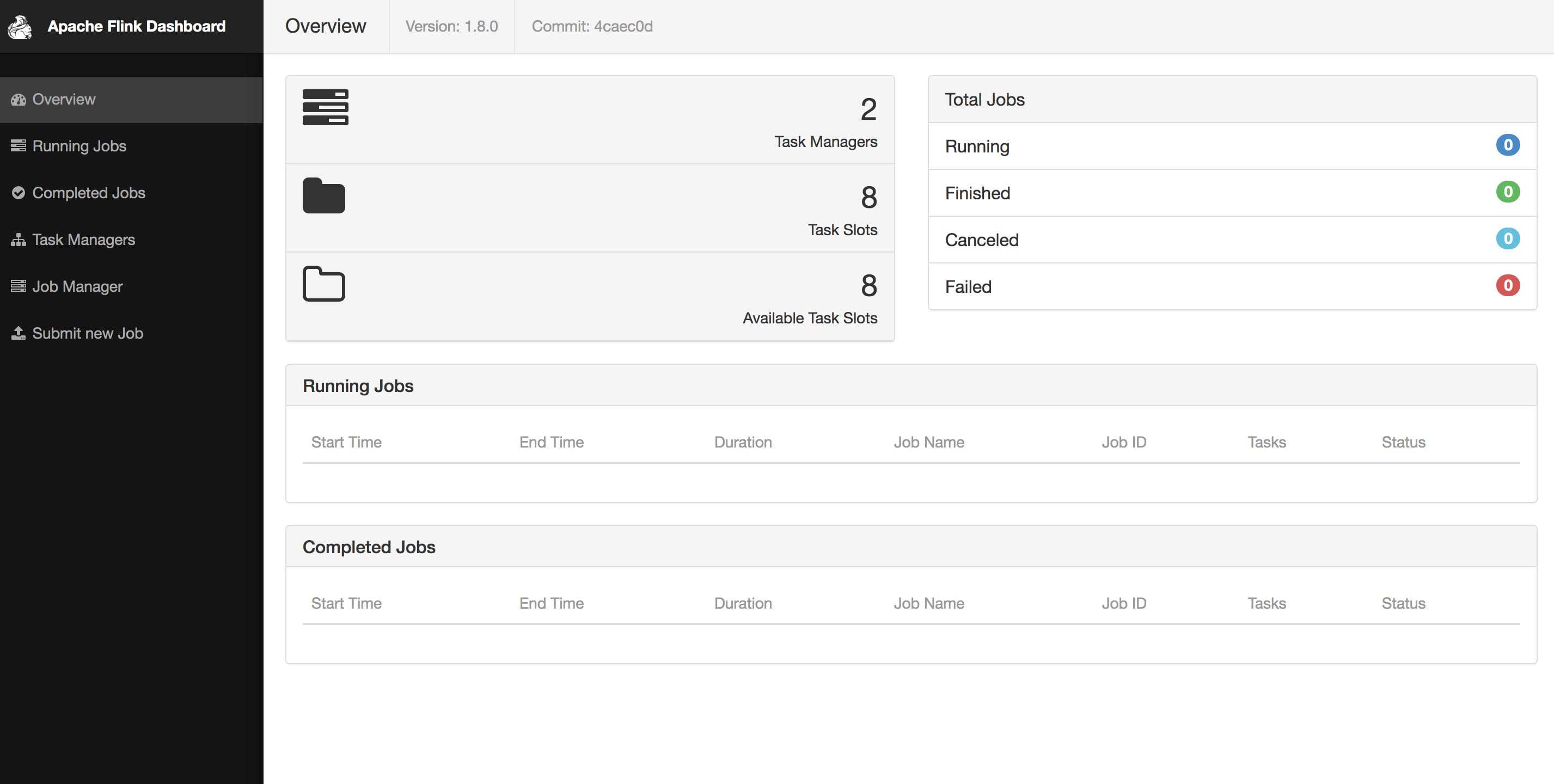
Task: Go to Completed Jobs in the sidebar
Action: tap(132, 193)
